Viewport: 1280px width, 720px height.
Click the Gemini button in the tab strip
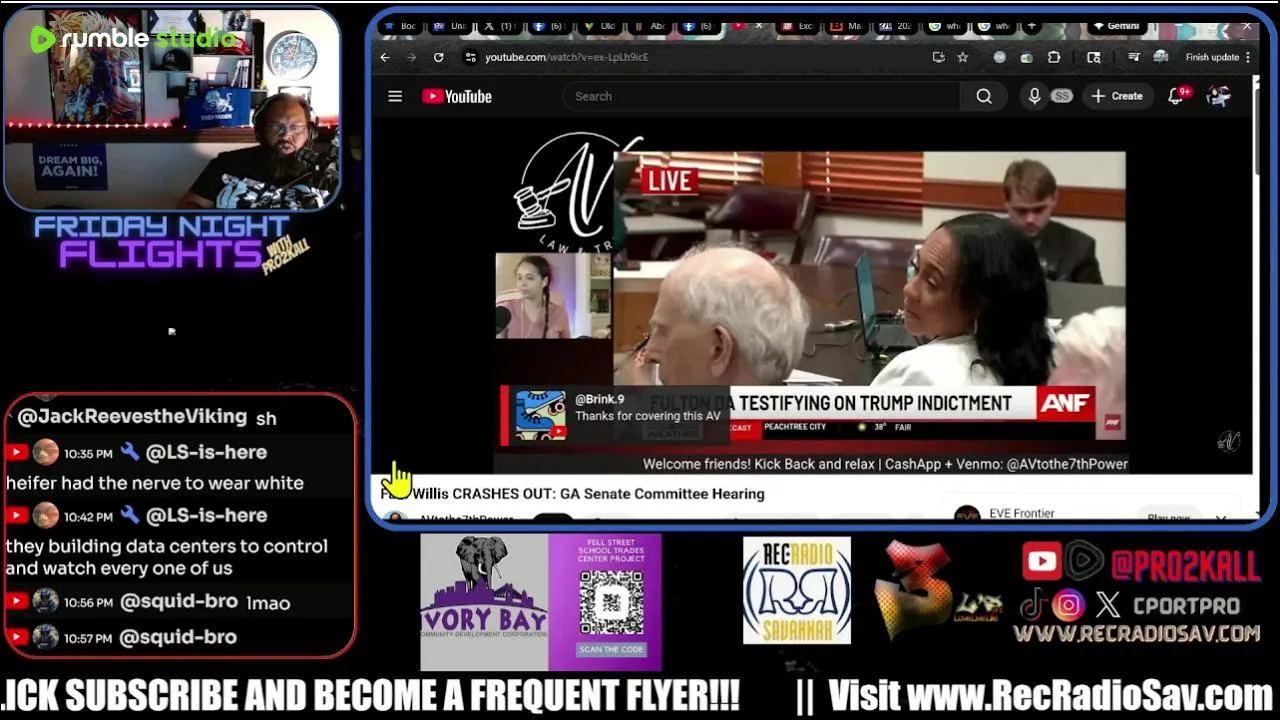pos(1116,26)
